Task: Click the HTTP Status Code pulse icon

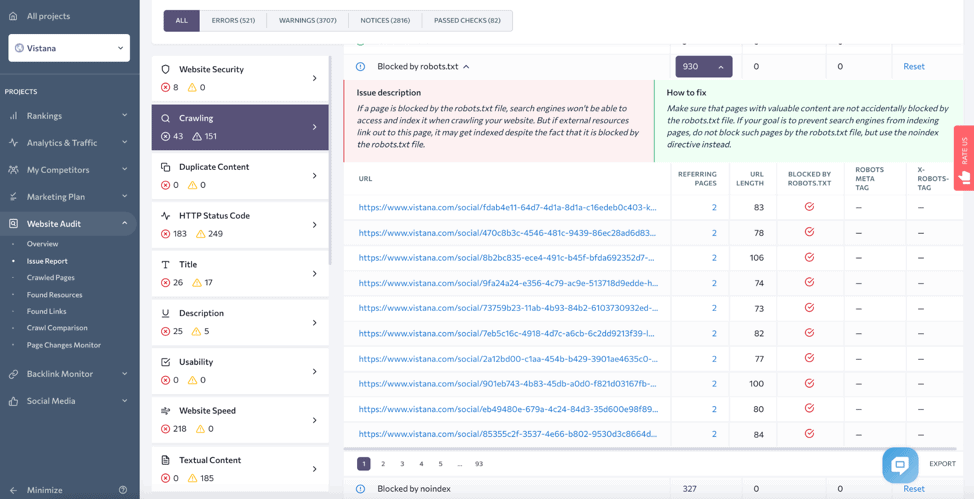Action: pyautogui.click(x=165, y=216)
